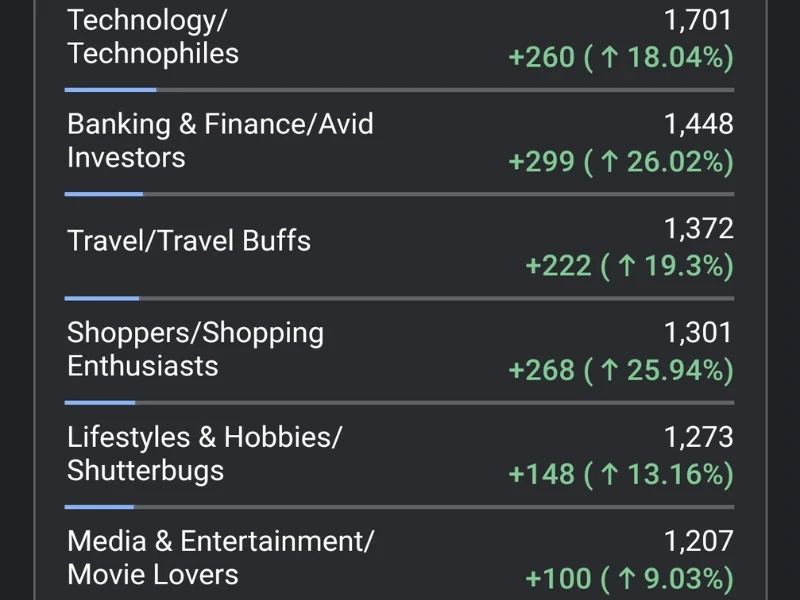Tap the +268 (25.94%) change text
Image resolution: width=800 pixels, height=600 pixels.
(621, 370)
